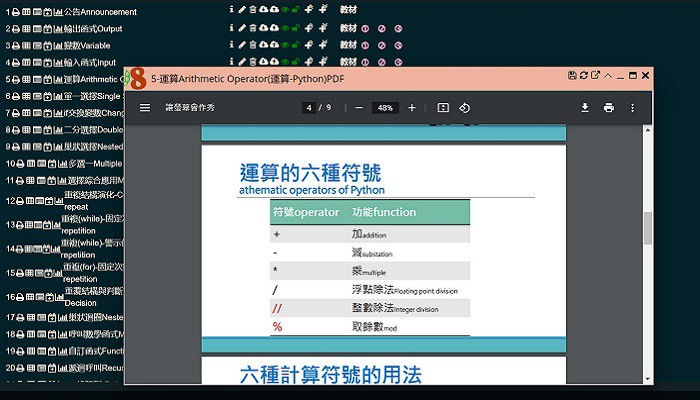This screenshot has width=700, height=400.
Task: Rotate the PDF page counterclockwise
Action: [464, 108]
